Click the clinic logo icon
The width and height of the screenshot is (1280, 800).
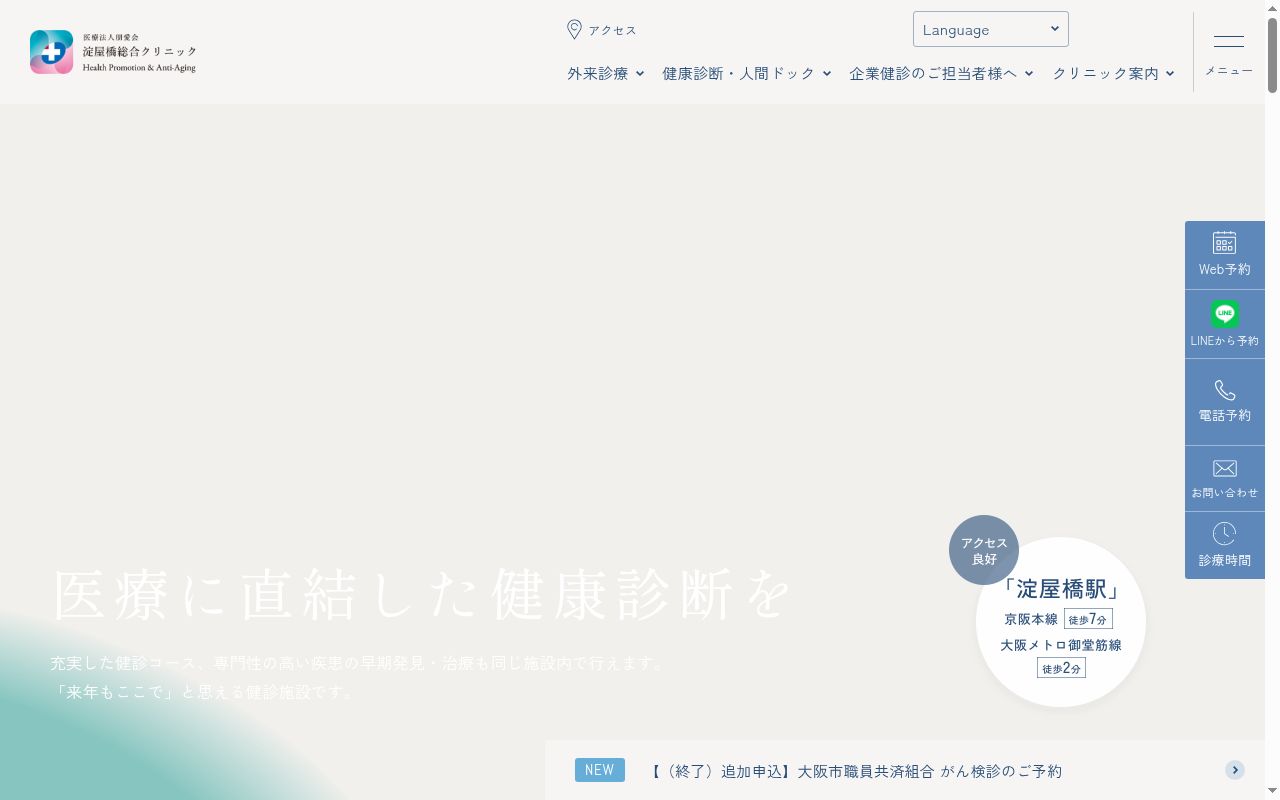pyautogui.click(x=51, y=52)
